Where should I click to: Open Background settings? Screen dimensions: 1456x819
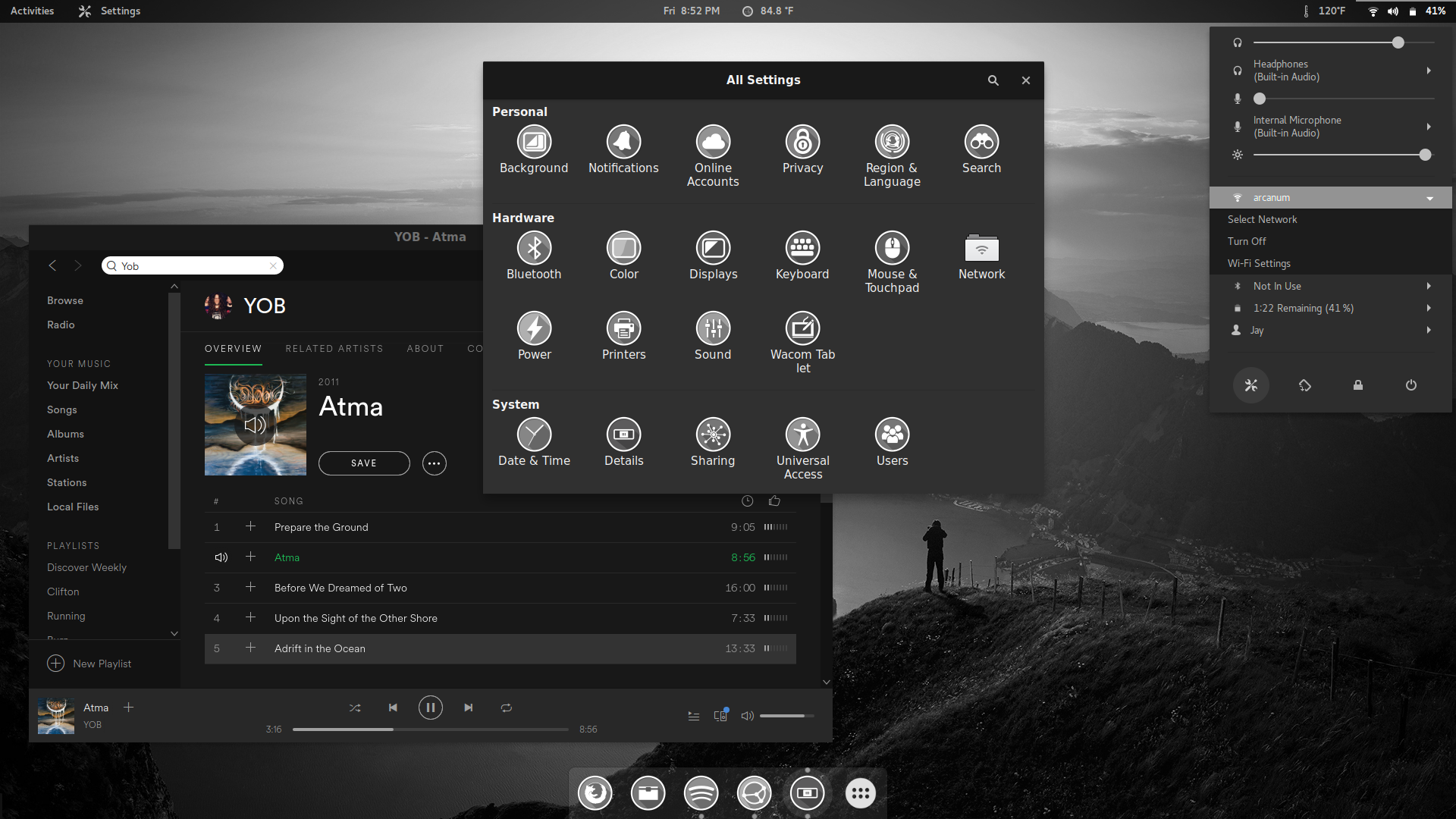coord(534,149)
